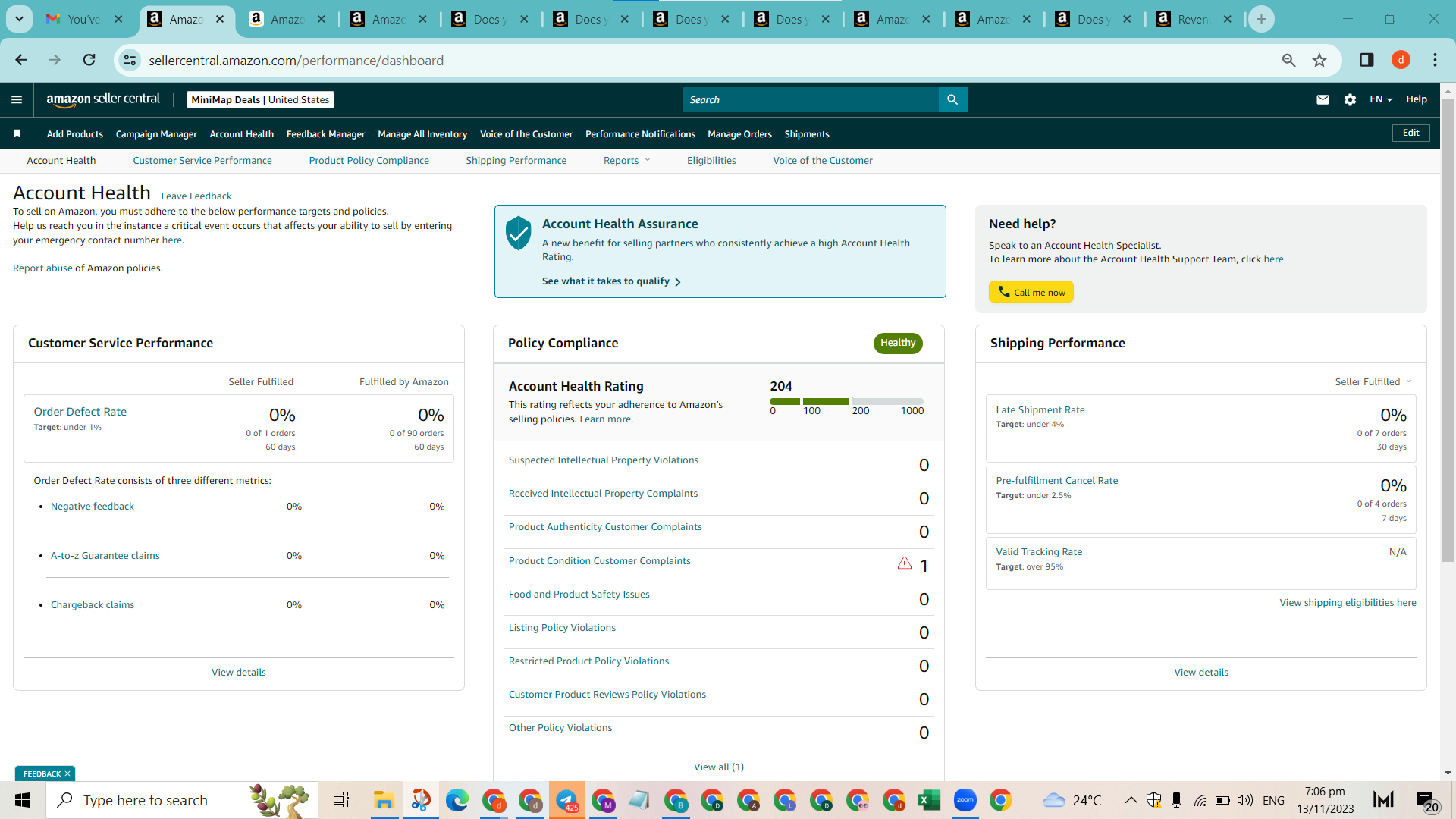
Task: Click the bookmark flag icon in the favorites bar
Action: (17, 133)
